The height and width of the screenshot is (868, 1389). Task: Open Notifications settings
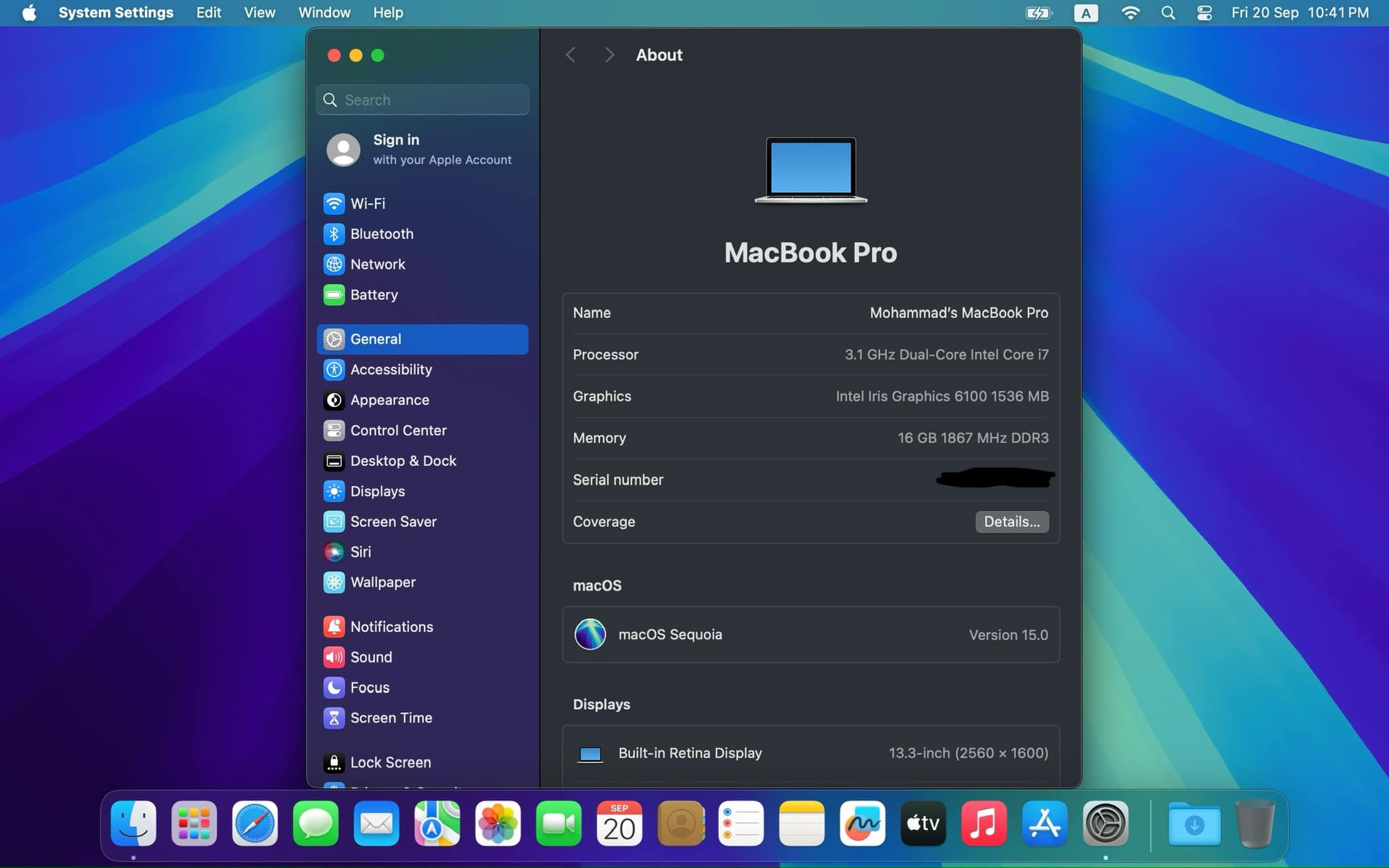click(x=422, y=627)
